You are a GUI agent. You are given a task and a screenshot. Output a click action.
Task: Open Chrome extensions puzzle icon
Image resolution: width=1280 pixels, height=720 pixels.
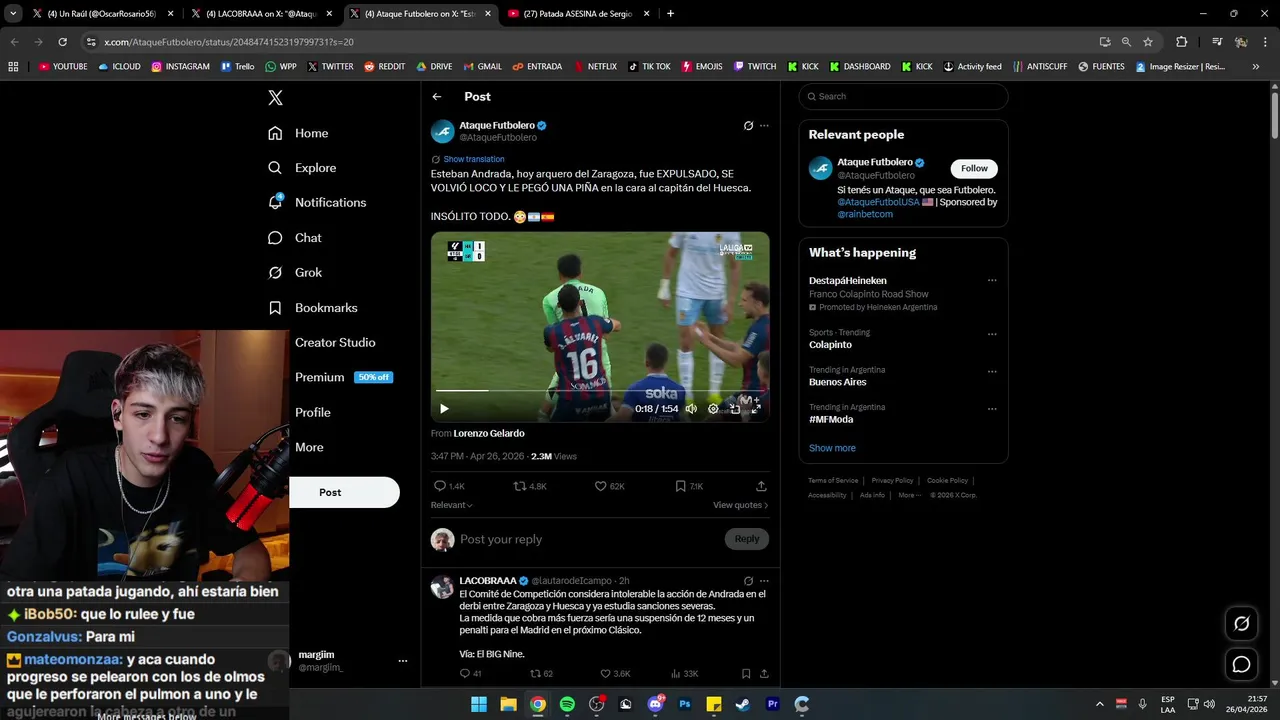(x=1181, y=42)
